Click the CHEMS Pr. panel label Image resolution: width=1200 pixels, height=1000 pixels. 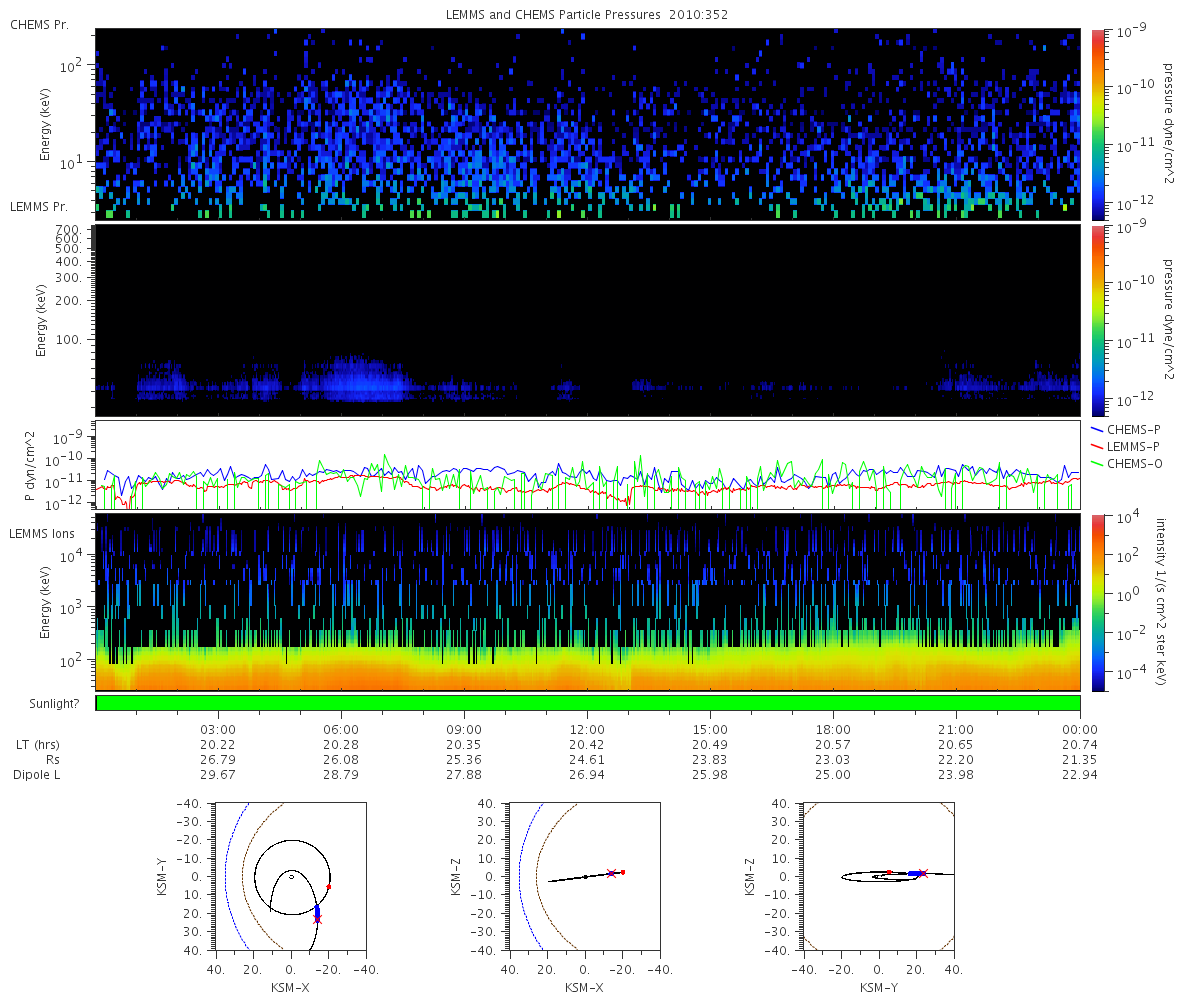click(x=40, y=25)
